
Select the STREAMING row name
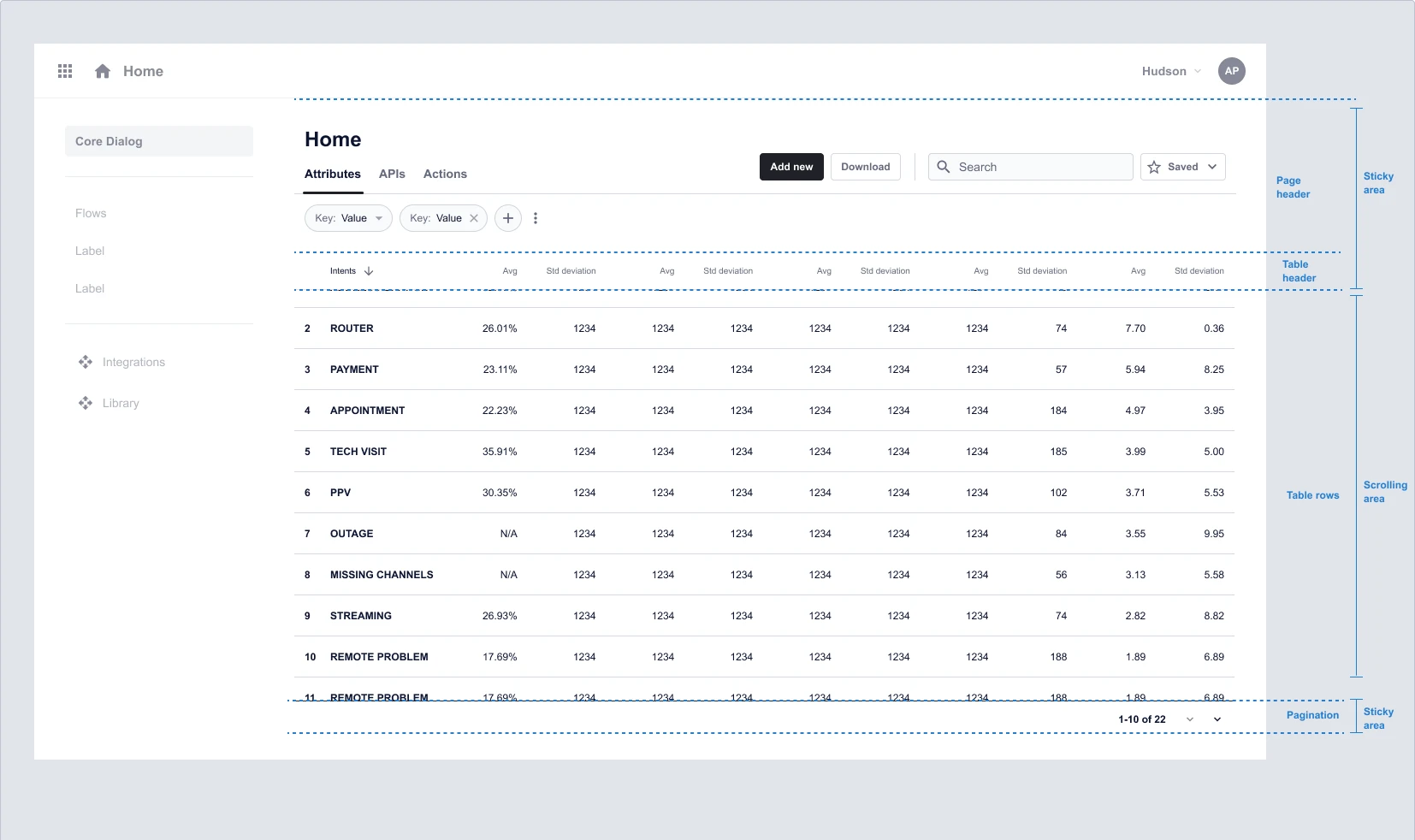(361, 616)
